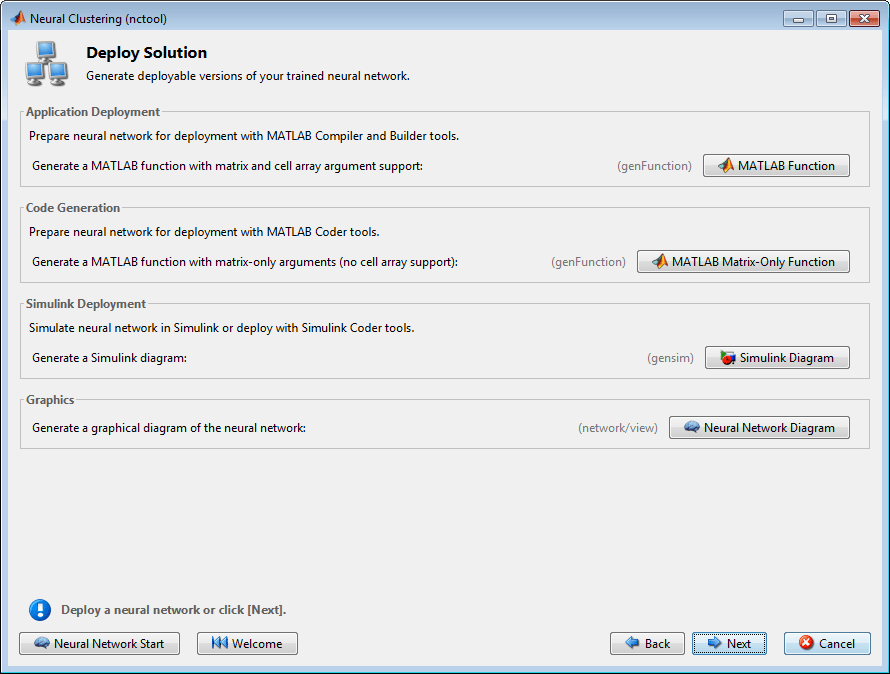The width and height of the screenshot is (890, 674).
Task: Go Back to the previous step
Action: coord(647,644)
